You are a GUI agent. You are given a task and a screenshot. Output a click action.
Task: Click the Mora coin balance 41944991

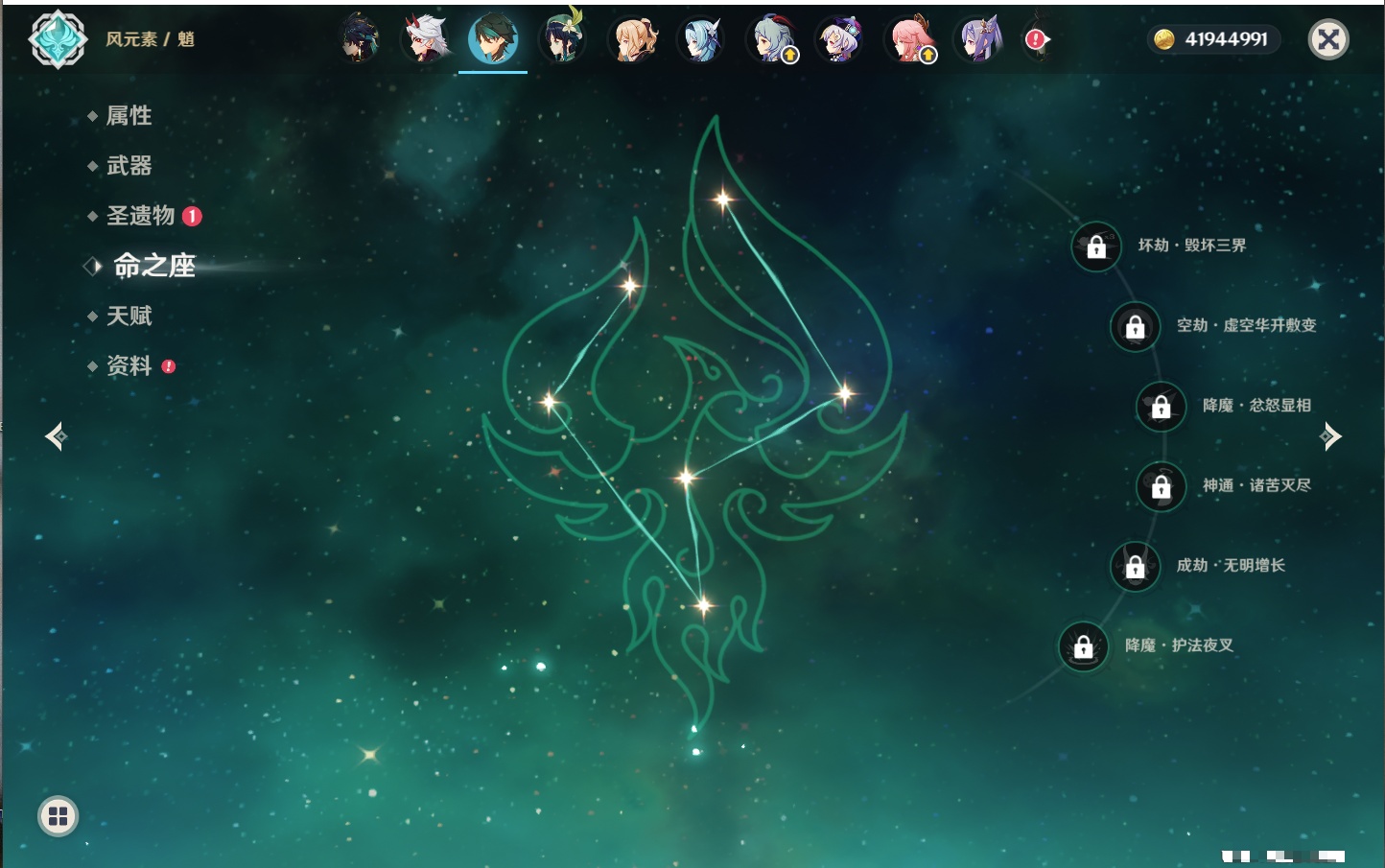[1214, 39]
